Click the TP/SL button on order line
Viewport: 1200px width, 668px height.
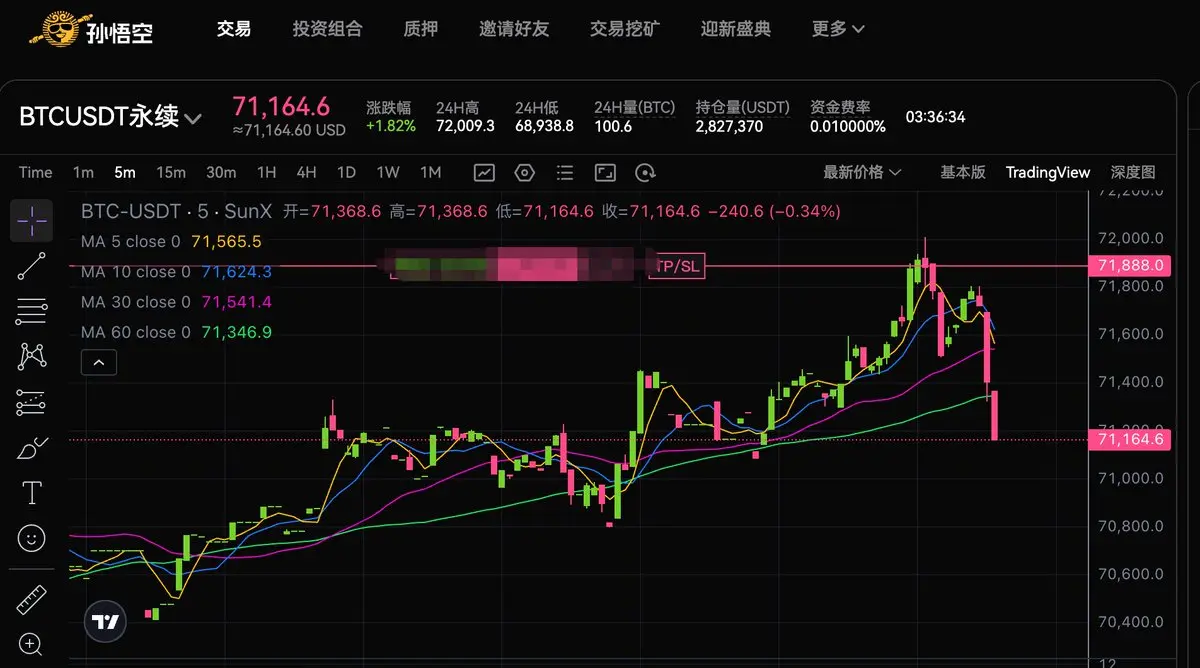click(677, 266)
